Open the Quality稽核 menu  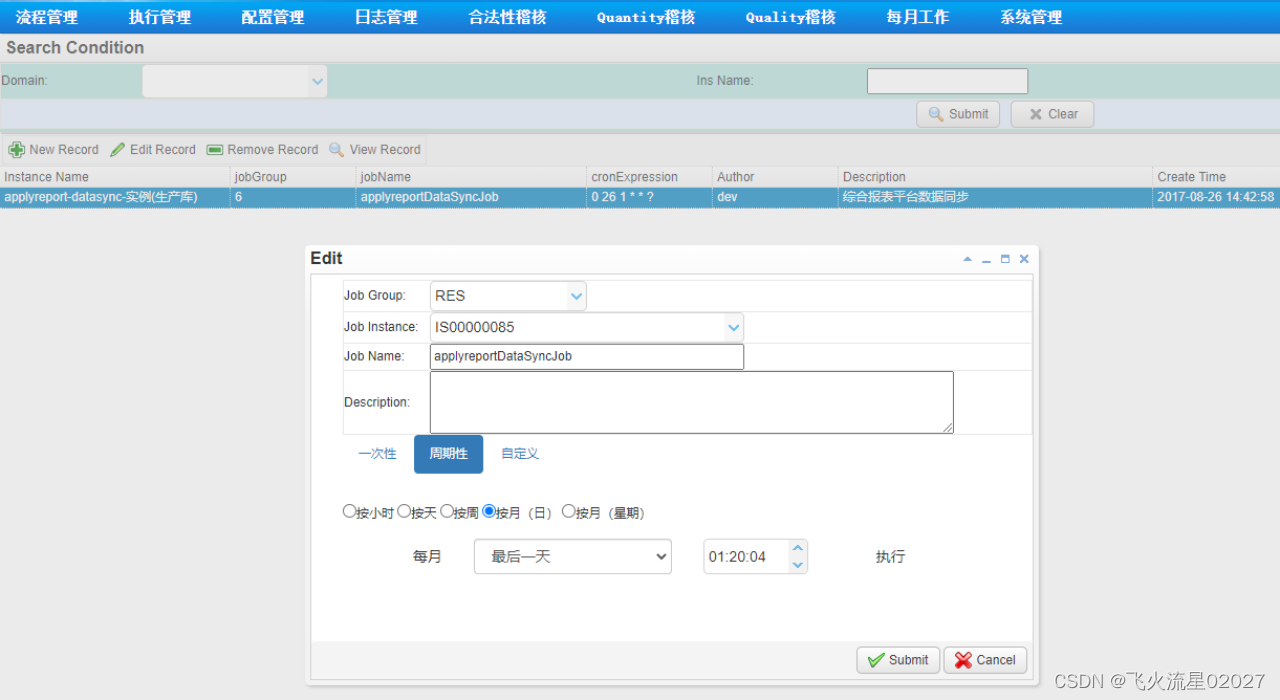coord(791,17)
